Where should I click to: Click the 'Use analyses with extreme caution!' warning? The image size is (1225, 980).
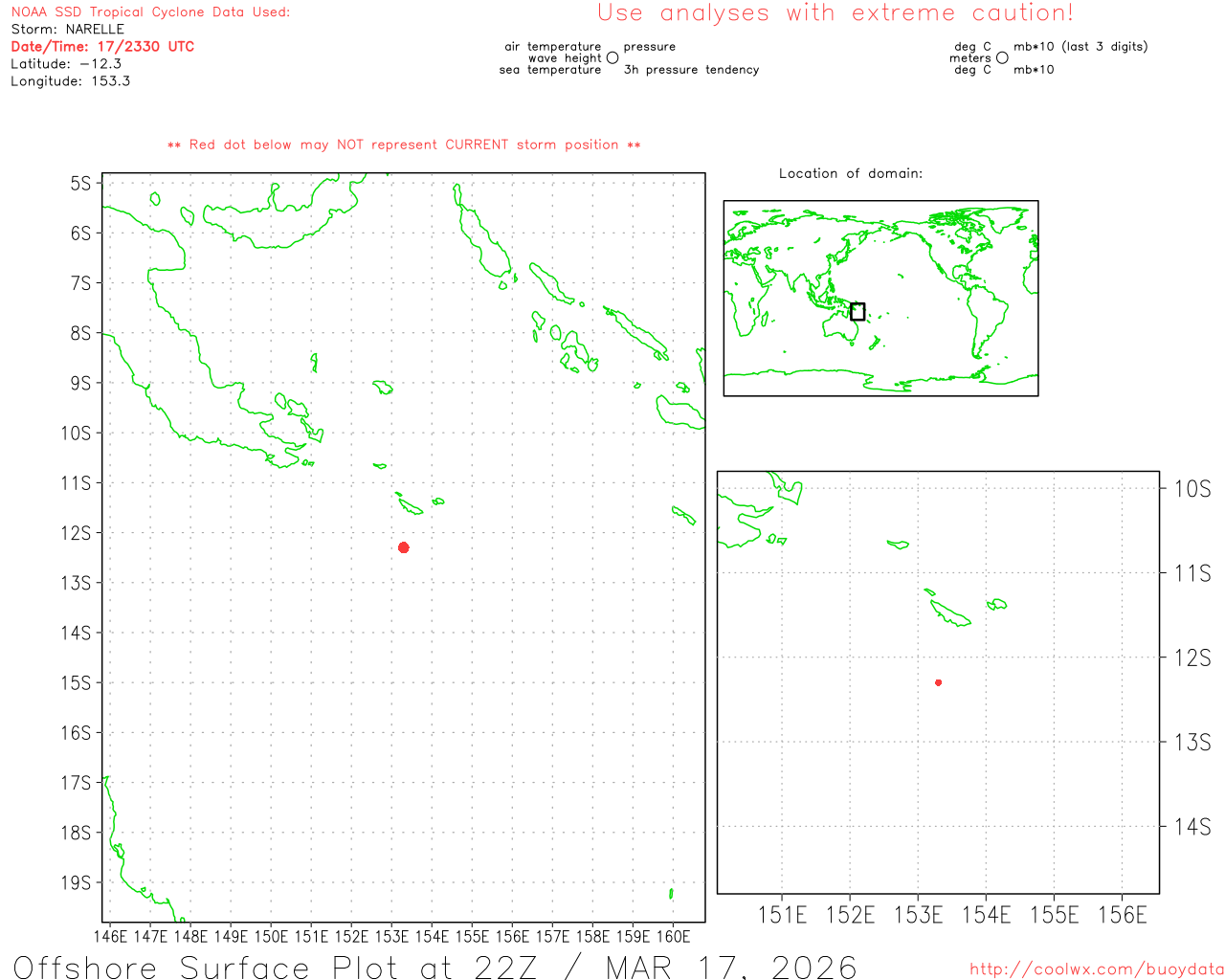(x=835, y=13)
